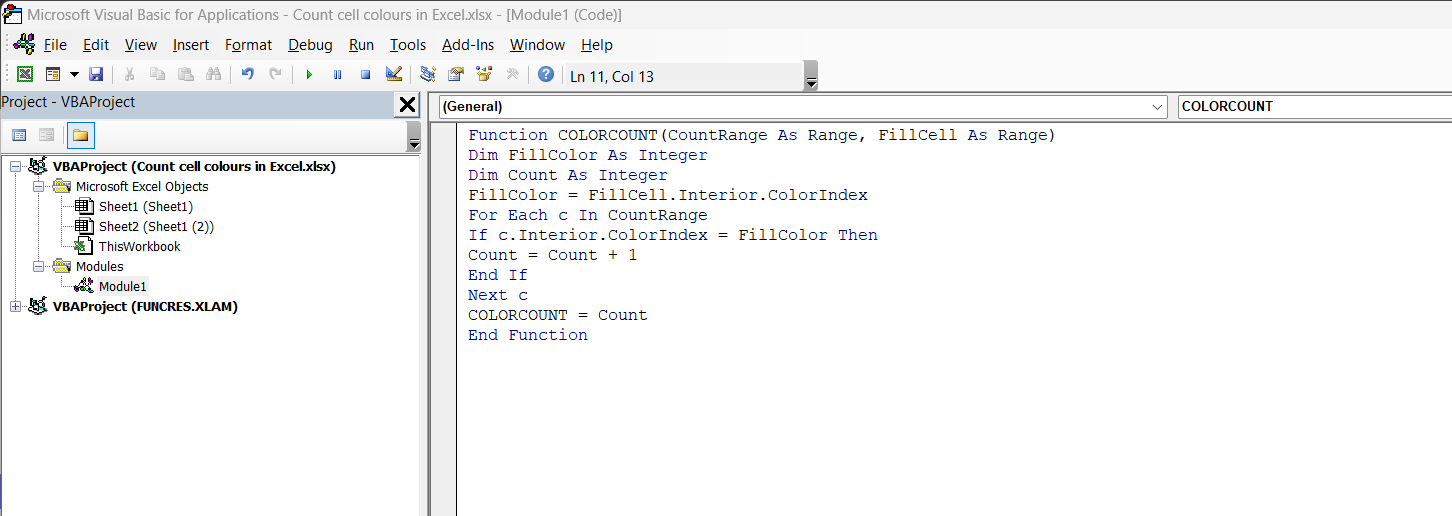Click the 'COLORCOUNT = Count' line
The image size is (1452, 516).
click(558, 315)
